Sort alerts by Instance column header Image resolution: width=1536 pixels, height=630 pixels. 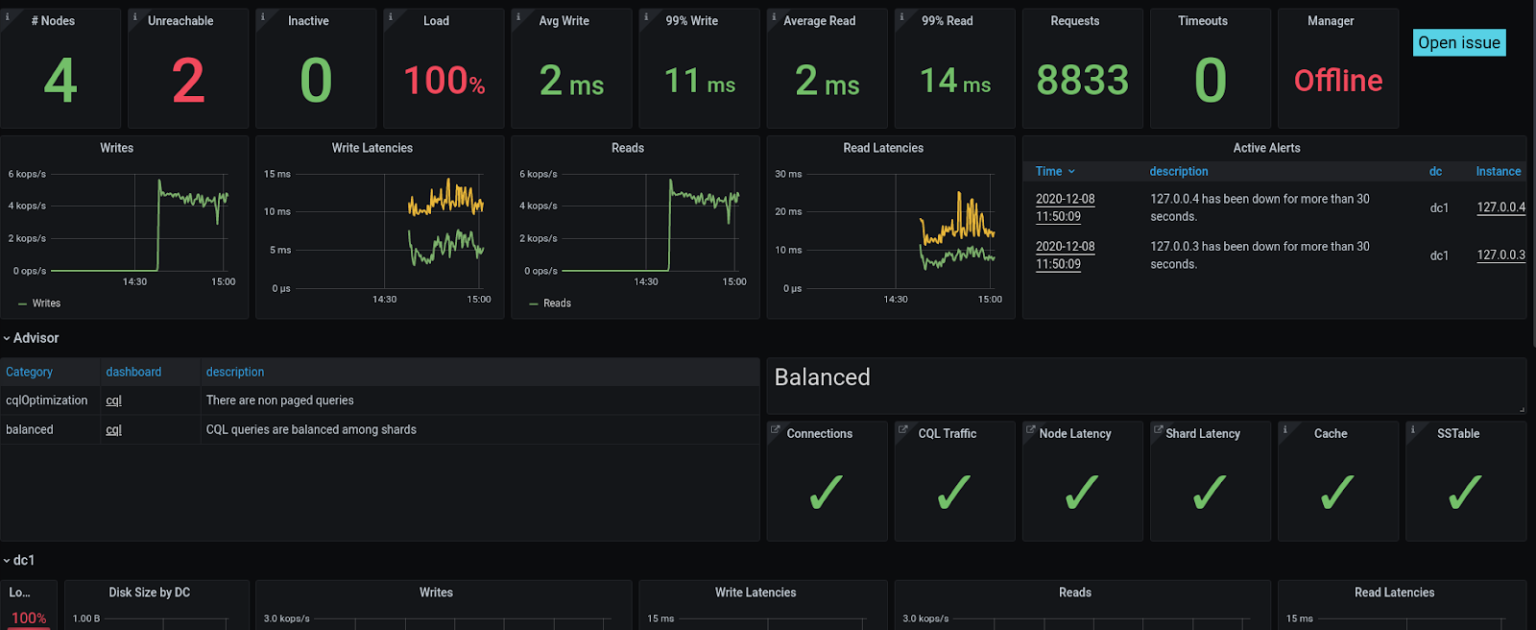pyautogui.click(x=1497, y=171)
